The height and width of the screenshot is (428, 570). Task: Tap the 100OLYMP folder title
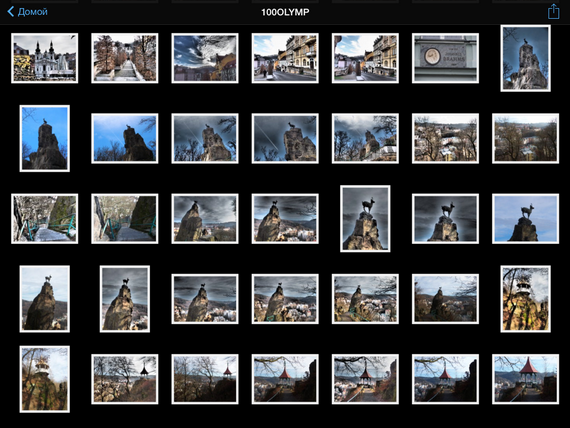[285, 12]
